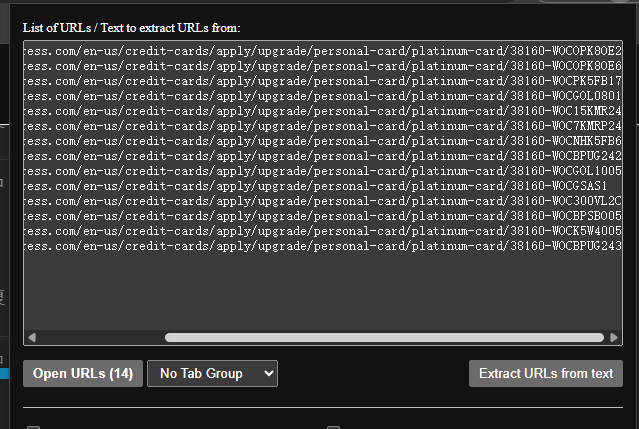This screenshot has width=639, height=429.
Task: Click the URL line ending W0CGSAS1
Action: click(316, 186)
